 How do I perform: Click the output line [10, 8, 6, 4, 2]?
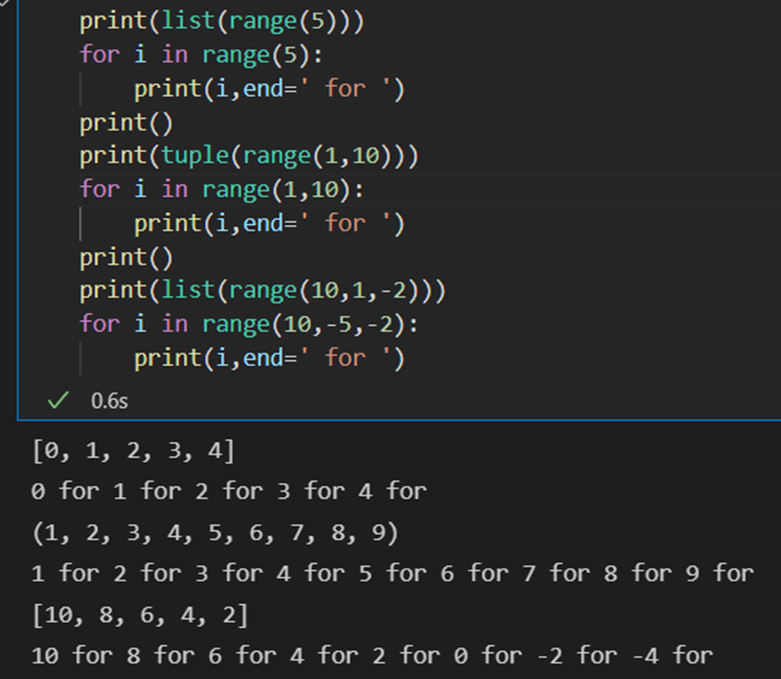(x=140, y=615)
